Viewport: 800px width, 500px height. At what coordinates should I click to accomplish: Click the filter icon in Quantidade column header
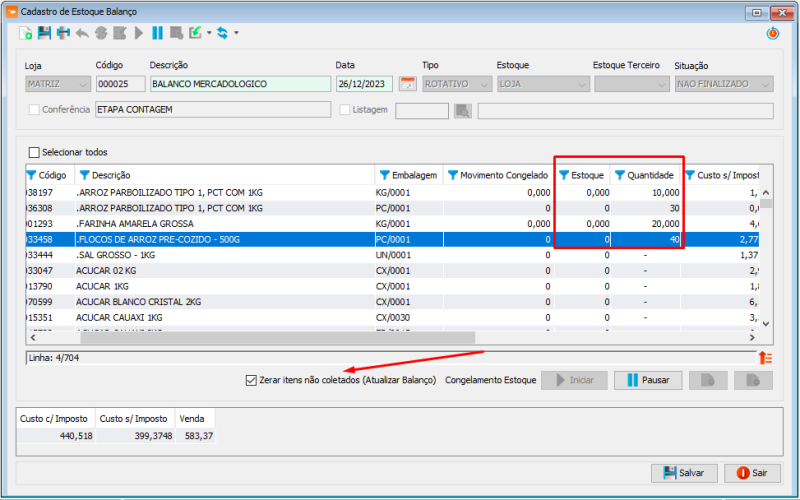619,175
